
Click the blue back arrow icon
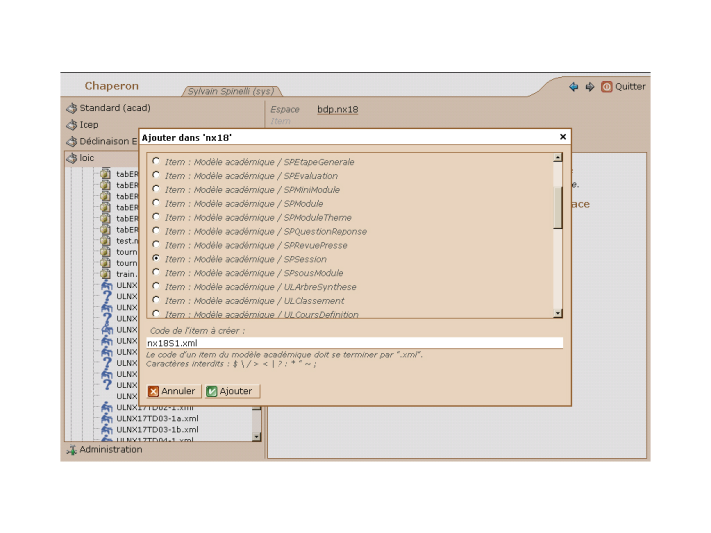point(574,87)
